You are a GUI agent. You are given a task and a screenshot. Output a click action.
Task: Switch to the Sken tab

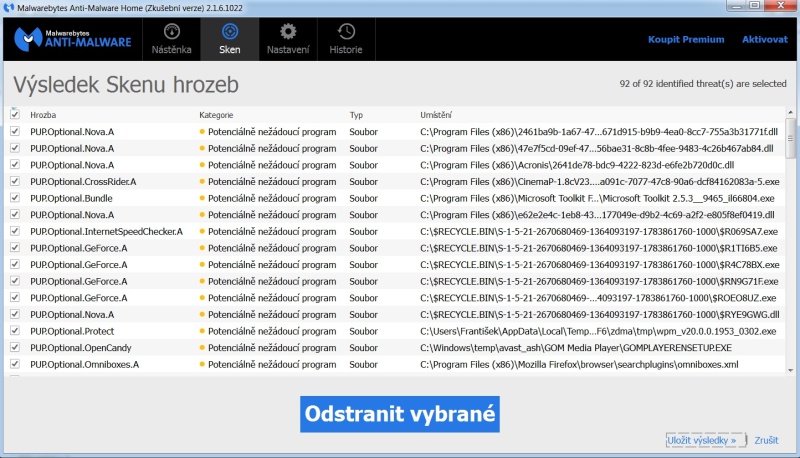click(230, 39)
